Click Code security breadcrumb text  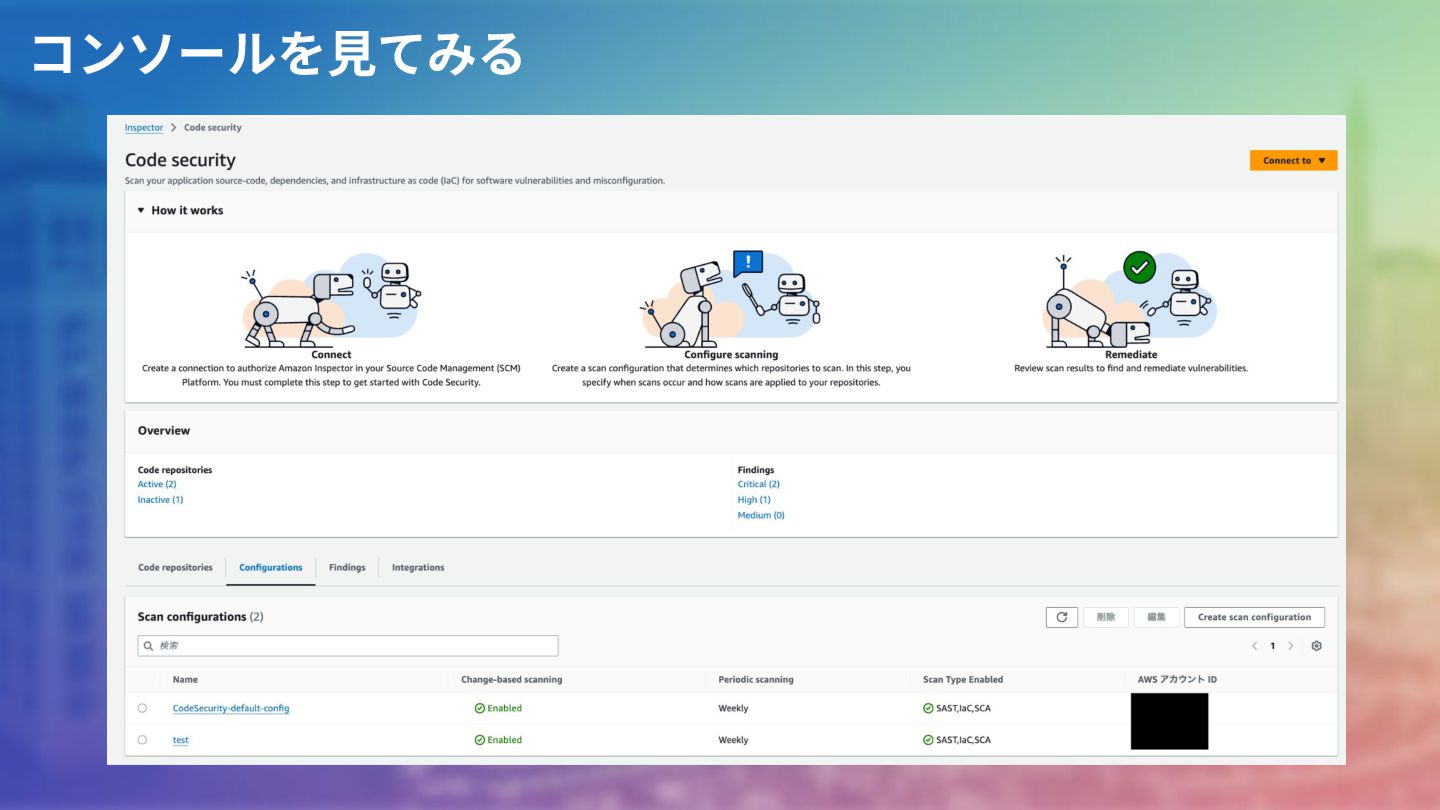[213, 128]
